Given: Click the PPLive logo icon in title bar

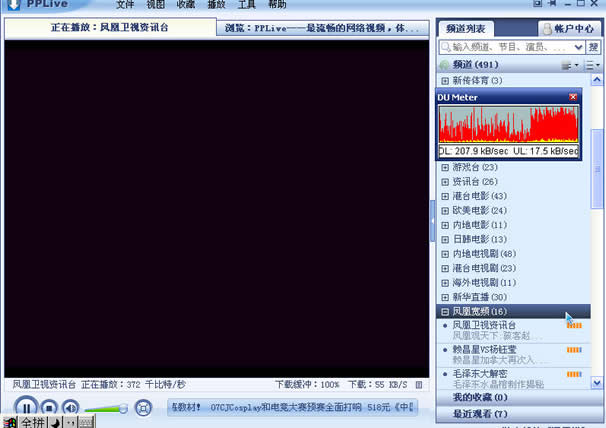Looking at the screenshot, I should pos(14,5).
